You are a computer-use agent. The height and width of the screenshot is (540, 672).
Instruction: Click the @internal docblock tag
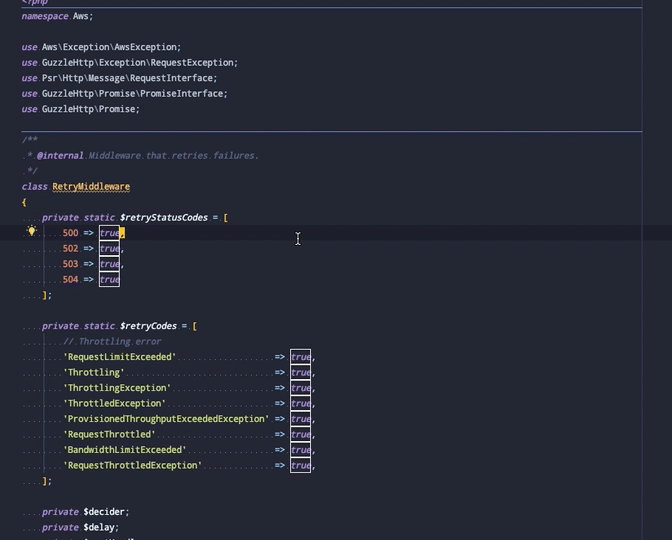(x=60, y=156)
